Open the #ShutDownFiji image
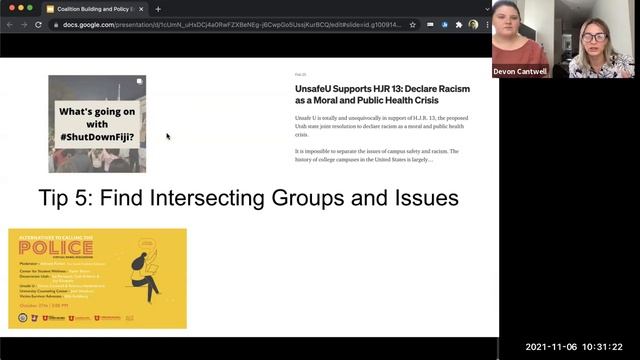The image size is (640, 360). [x=97, y=124]
